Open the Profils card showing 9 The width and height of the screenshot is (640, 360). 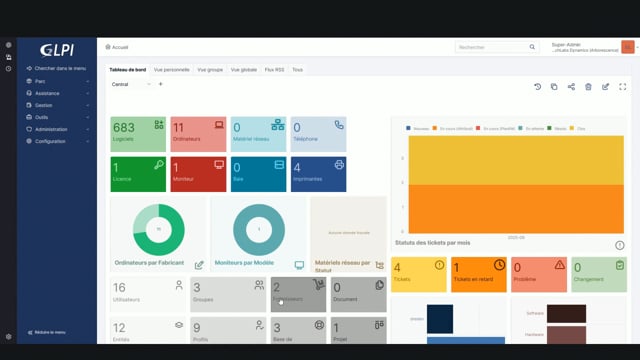228,330
